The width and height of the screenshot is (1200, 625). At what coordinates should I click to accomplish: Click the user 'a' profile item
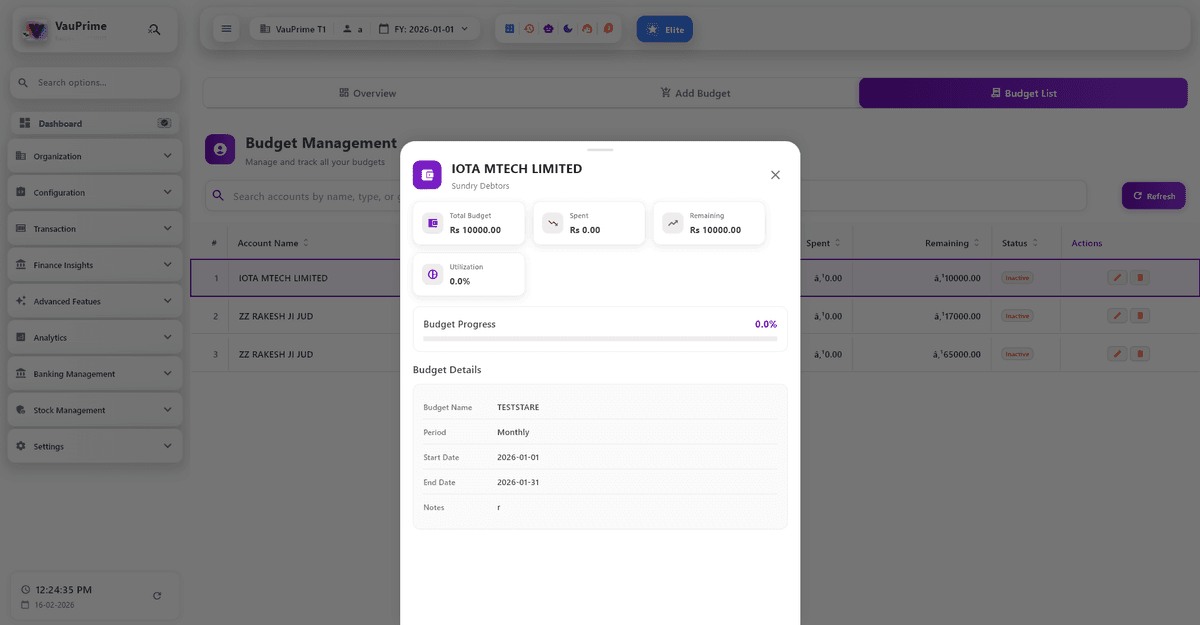pos(352,29)
